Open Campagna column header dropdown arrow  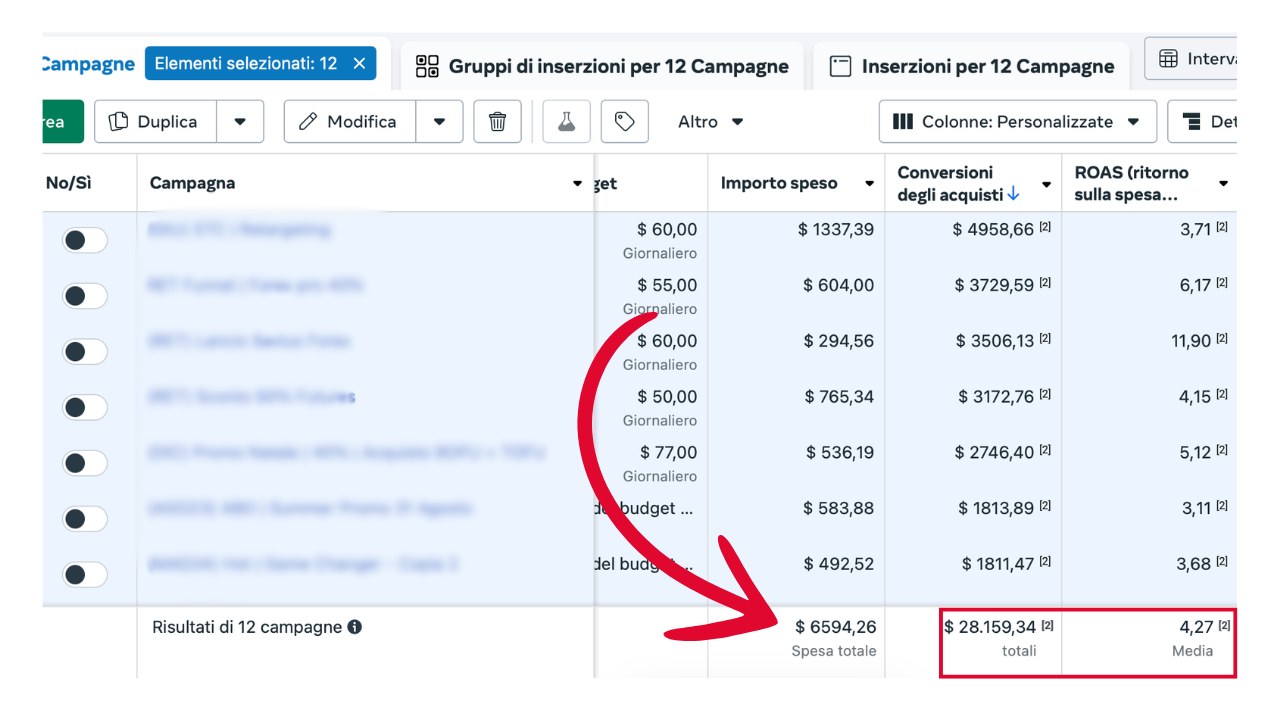coord(577,184)
